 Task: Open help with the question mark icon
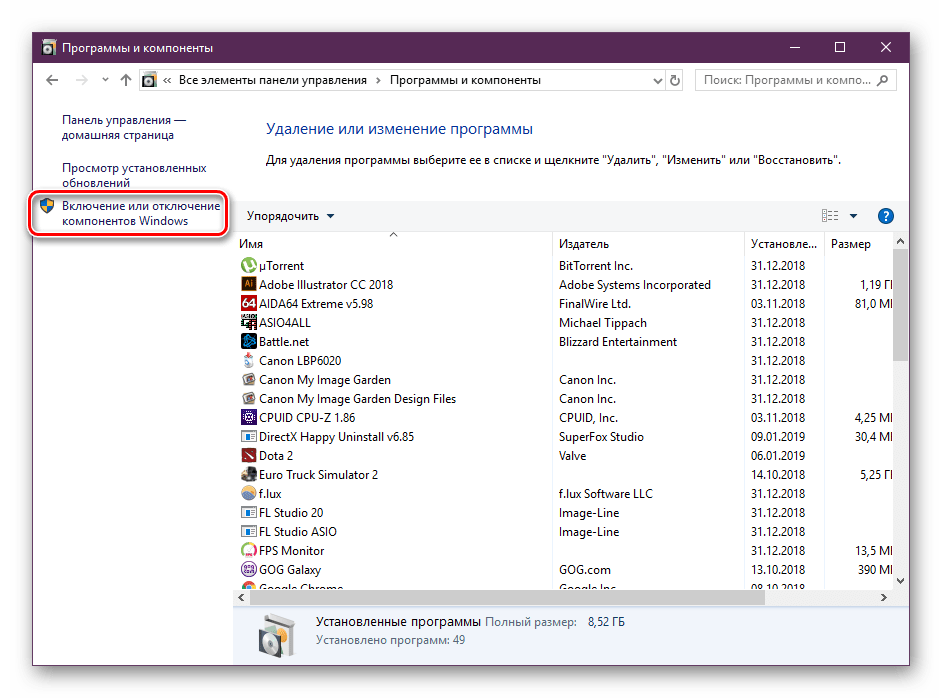tap(885, 216)
